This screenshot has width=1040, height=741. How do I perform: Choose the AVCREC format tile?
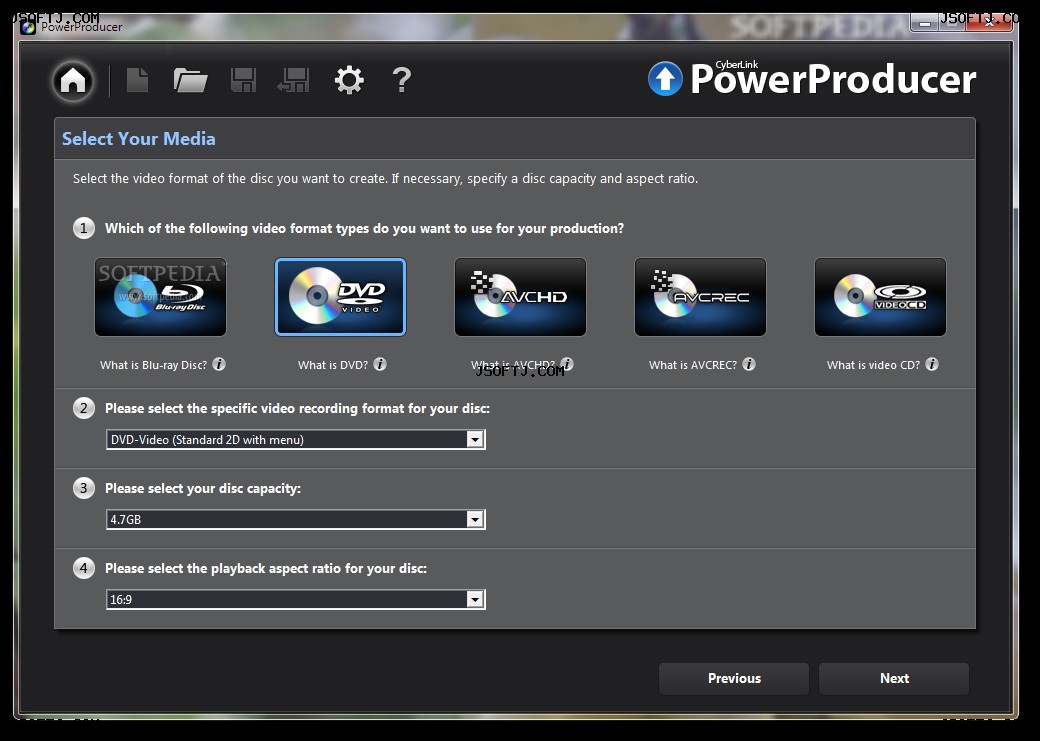point(700,297)
